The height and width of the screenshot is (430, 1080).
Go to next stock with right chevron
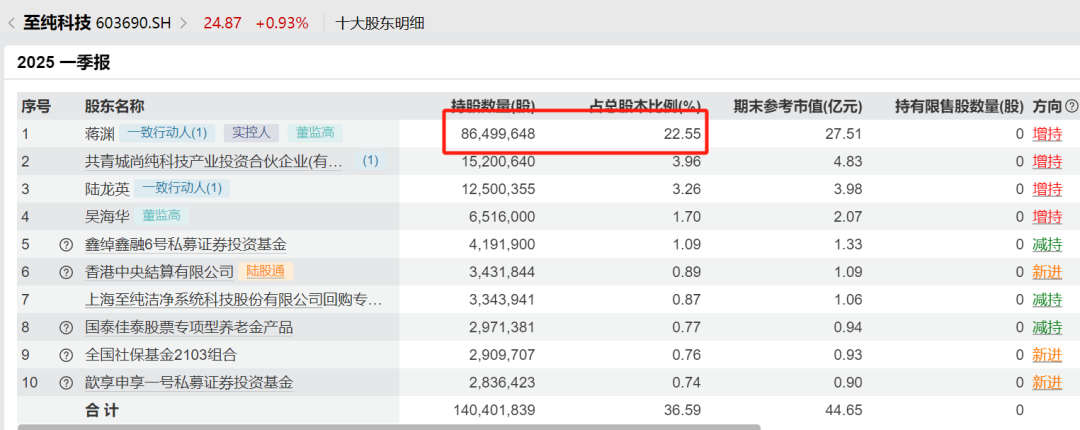coord(183,23)
